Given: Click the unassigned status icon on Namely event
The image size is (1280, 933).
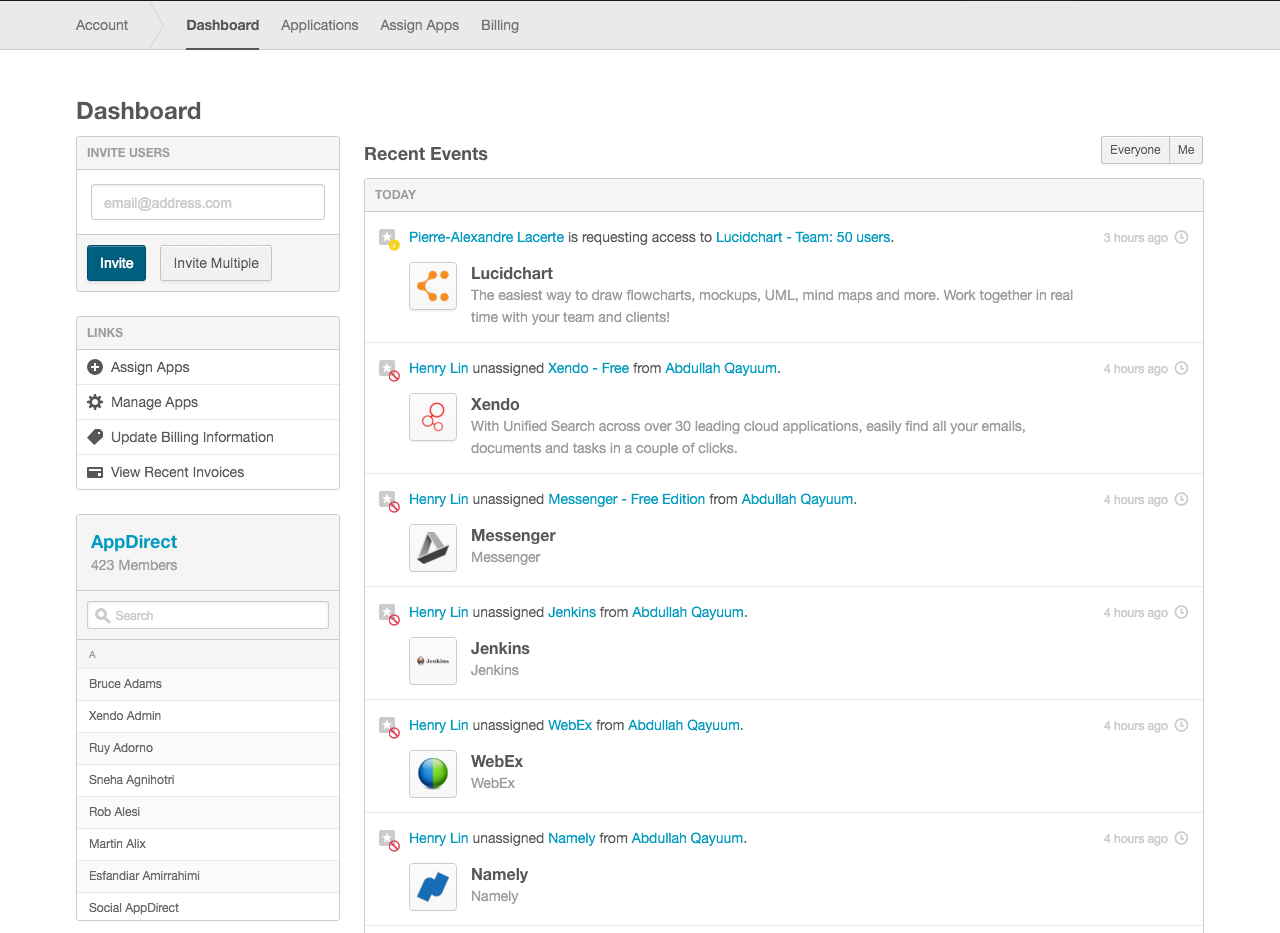Looking at the screenshot, I should click(389, 840).
